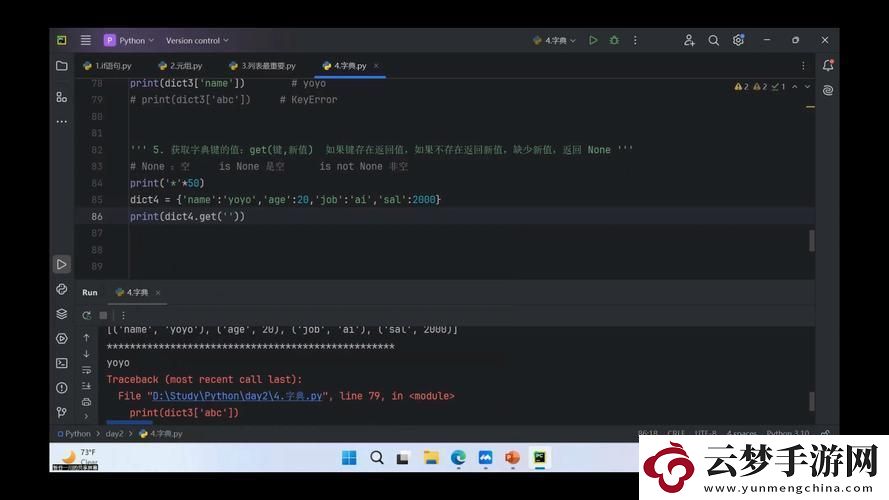The height and width of the screenshot is (500, 889).
Task: Open the AI assistant spiral icon
Action: [828, 90]
